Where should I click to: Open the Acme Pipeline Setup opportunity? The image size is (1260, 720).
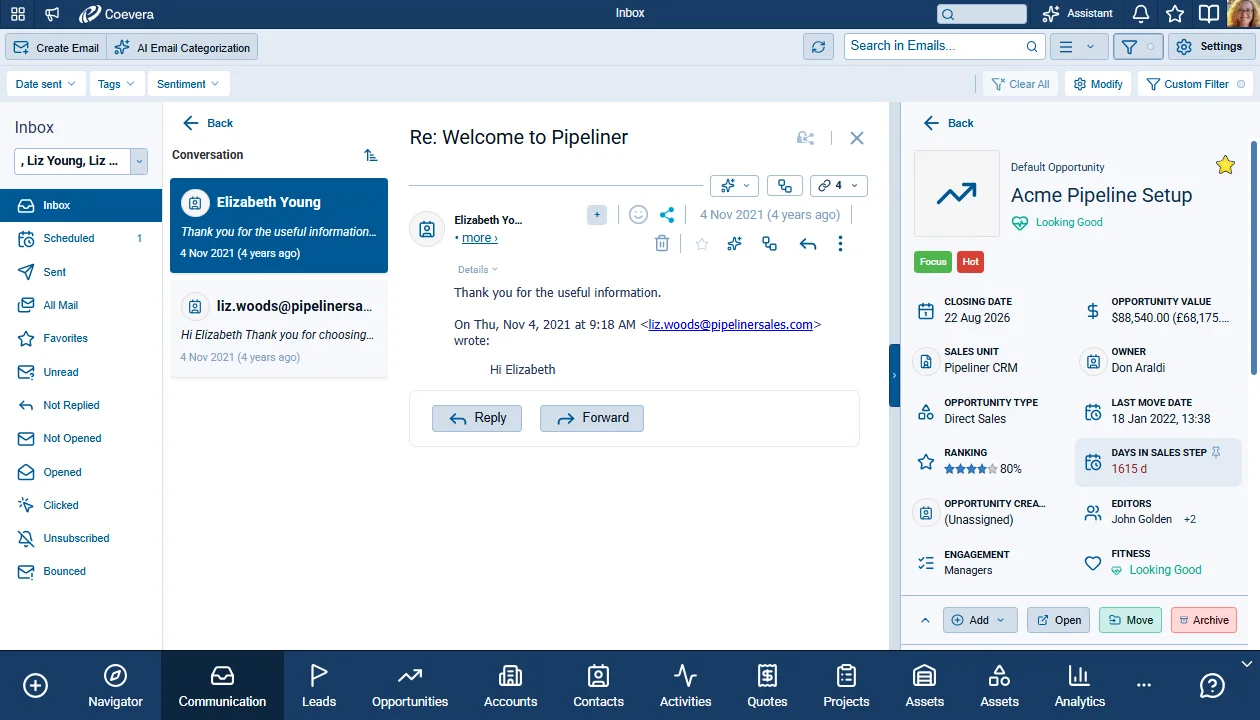click(x=1059, y=620)
